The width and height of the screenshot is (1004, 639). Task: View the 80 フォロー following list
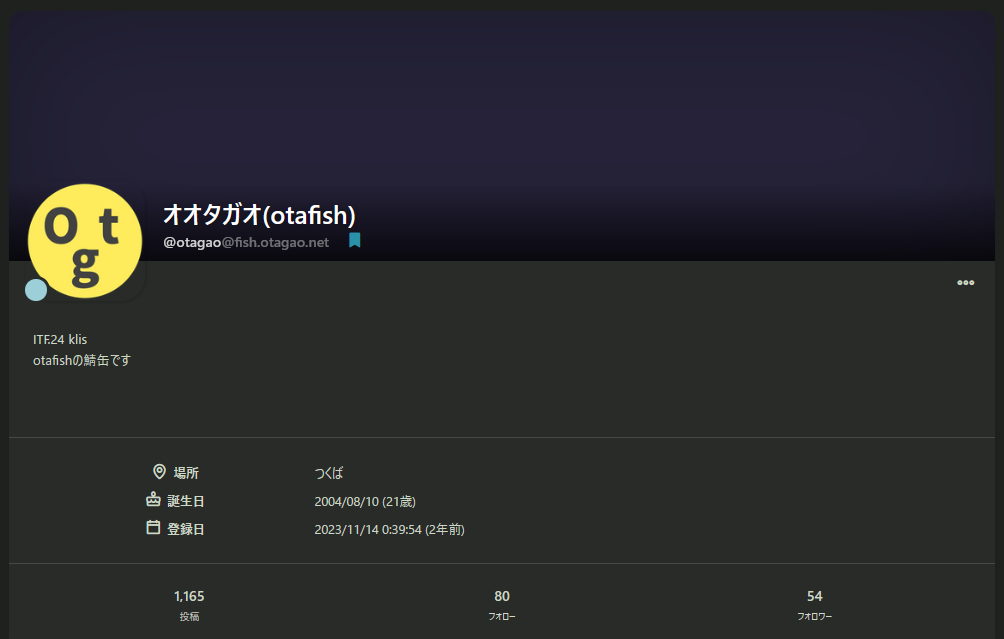(501, 603)
